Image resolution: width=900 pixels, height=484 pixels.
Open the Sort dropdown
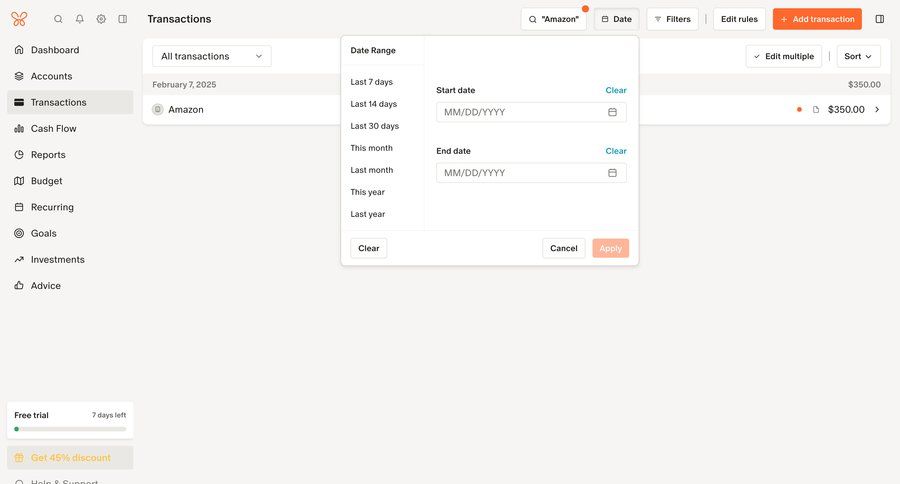point(858,56)
